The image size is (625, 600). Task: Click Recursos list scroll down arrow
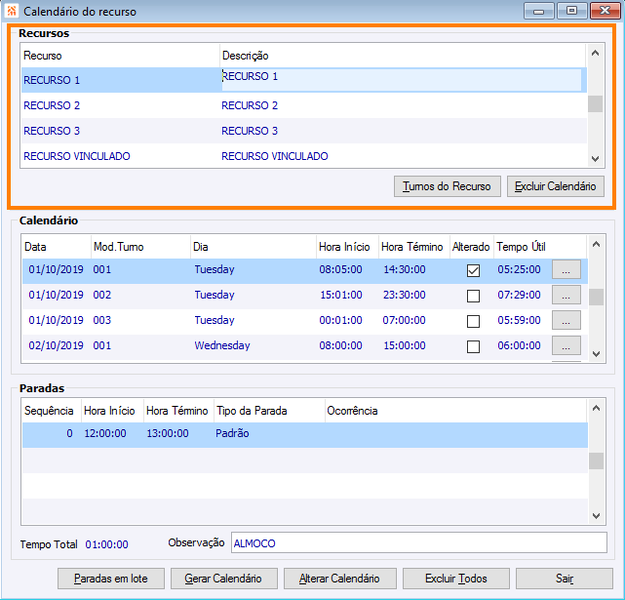pos(595,159)
